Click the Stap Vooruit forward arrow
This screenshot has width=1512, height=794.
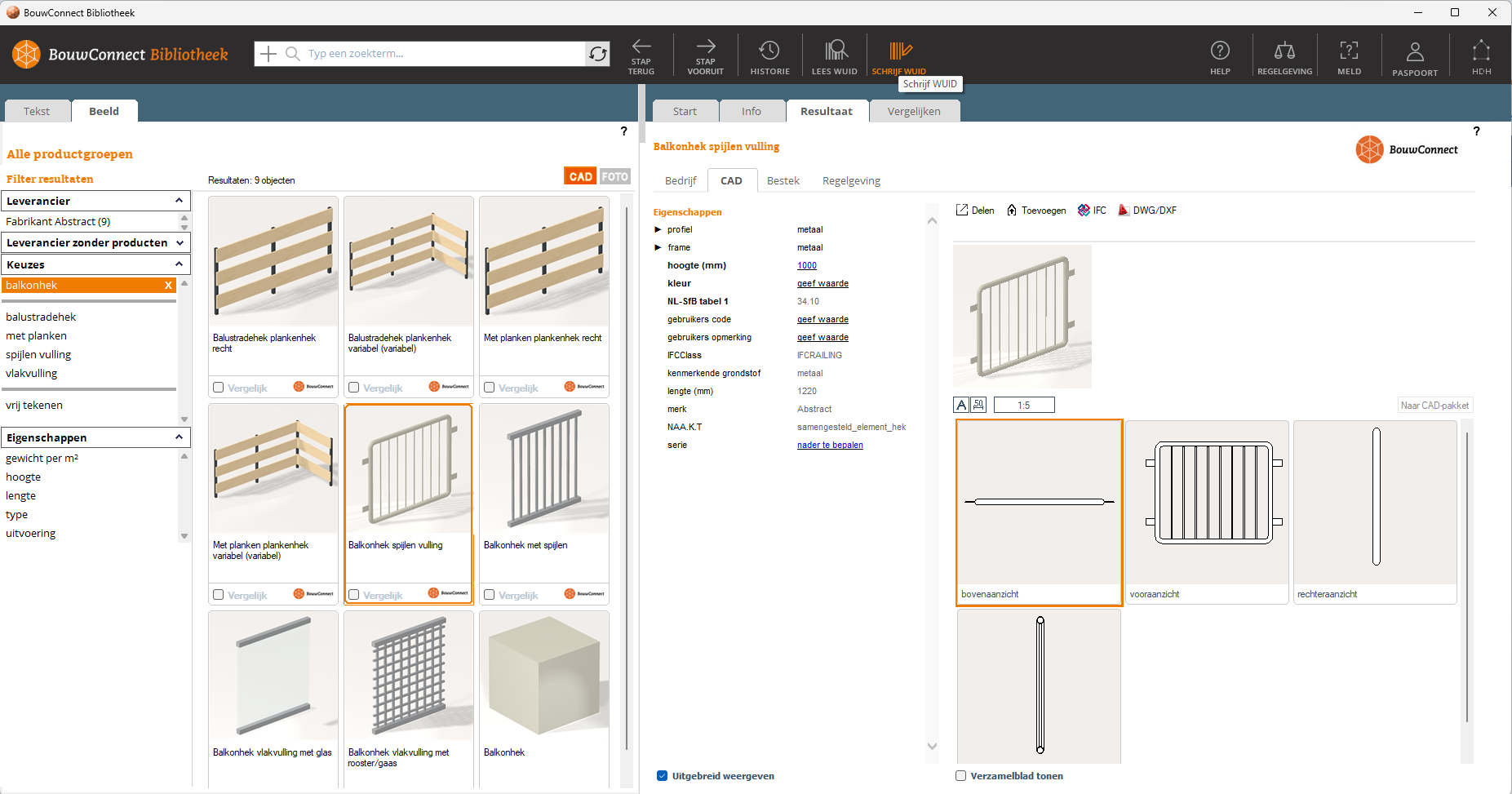(x=705, y=49)
